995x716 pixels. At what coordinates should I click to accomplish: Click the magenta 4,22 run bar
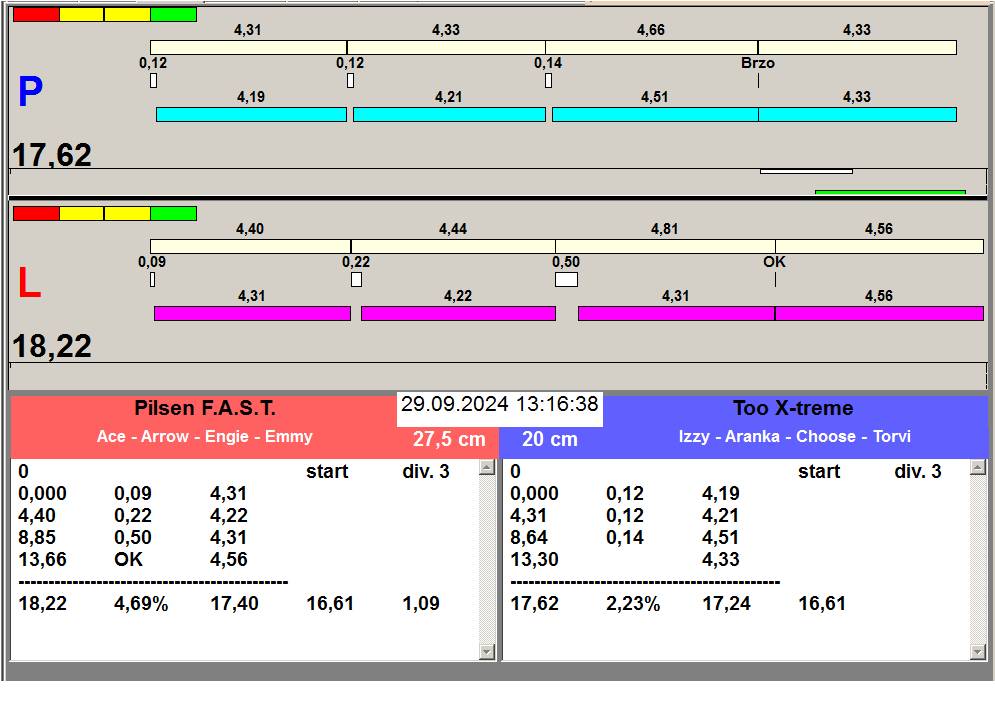coord(458,313)
